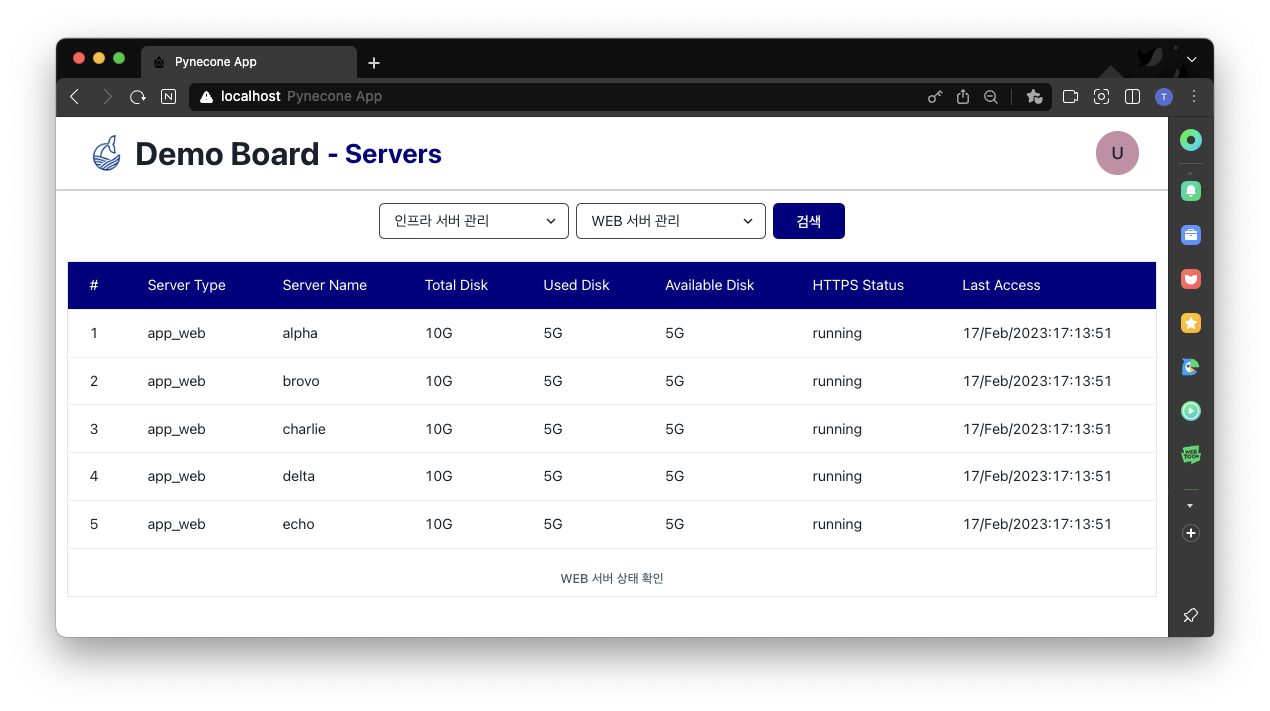Click the HTTPS Status column header
The height and width of the screenshot is (711, 1270).
click(x=858, y=285)
